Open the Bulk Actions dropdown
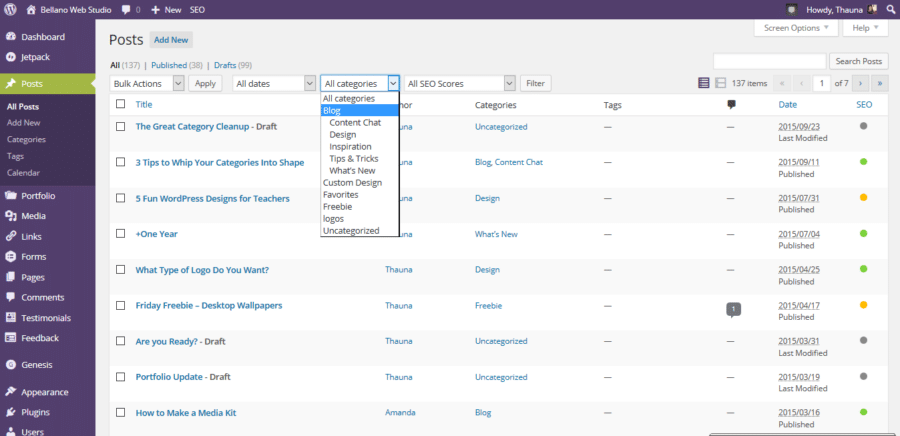900x436 pixels. tap(147, 83)
